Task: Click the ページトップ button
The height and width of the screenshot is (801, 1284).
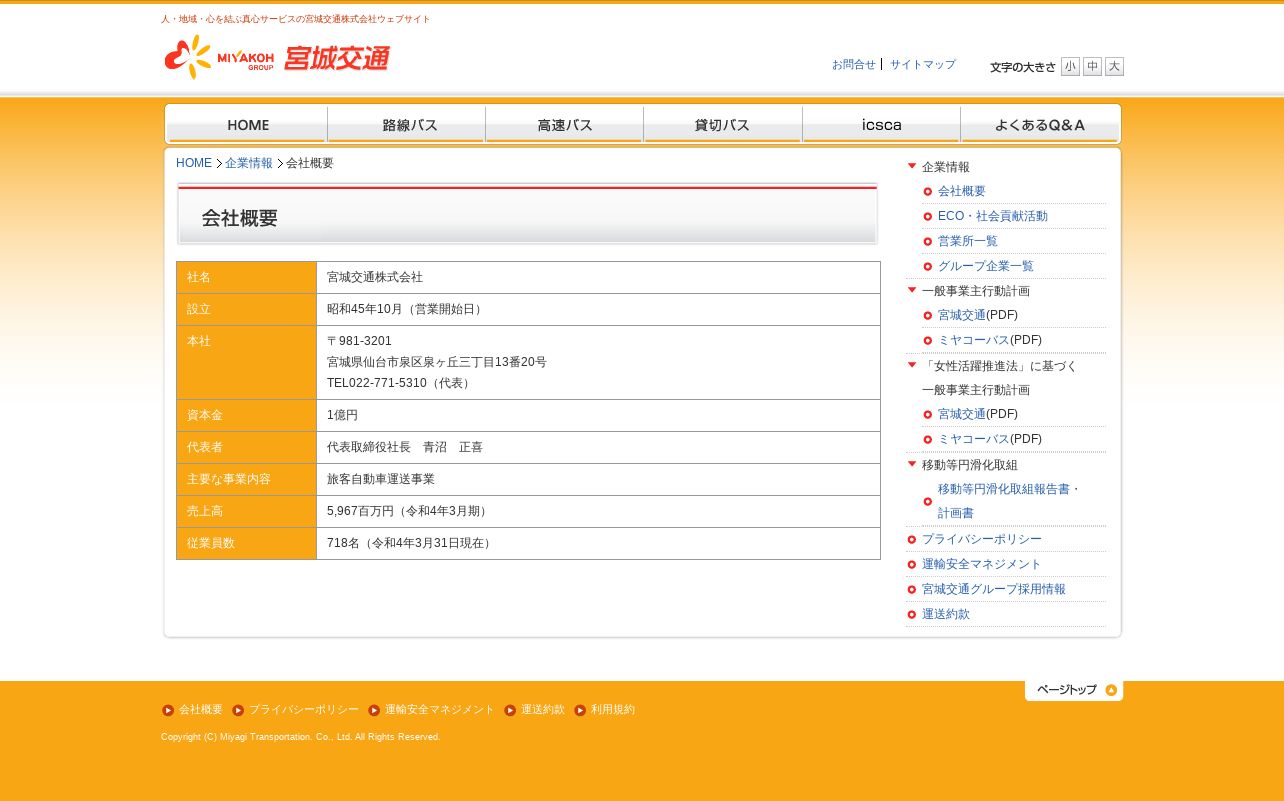Action: click(x=1074, y=690)
